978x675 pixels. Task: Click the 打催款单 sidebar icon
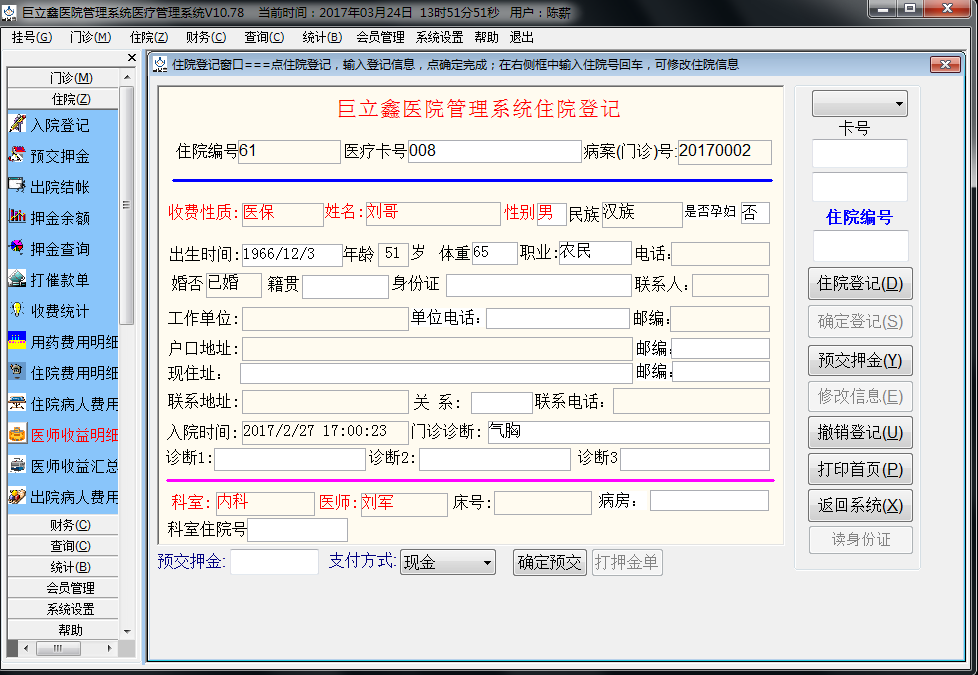pos(17,280)
